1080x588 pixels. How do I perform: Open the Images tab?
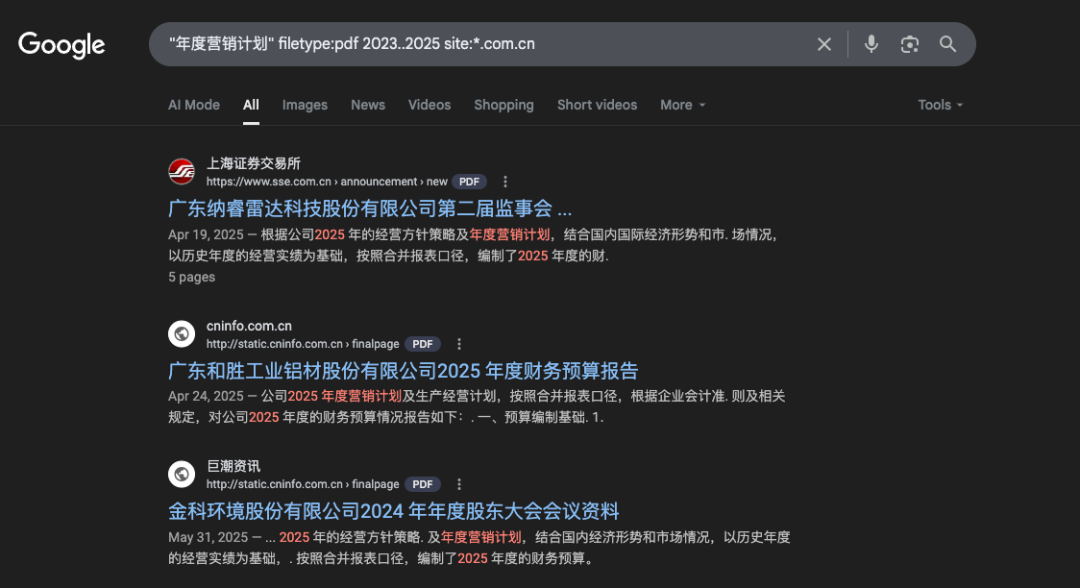pyautogui.click(x=304, y=105)
